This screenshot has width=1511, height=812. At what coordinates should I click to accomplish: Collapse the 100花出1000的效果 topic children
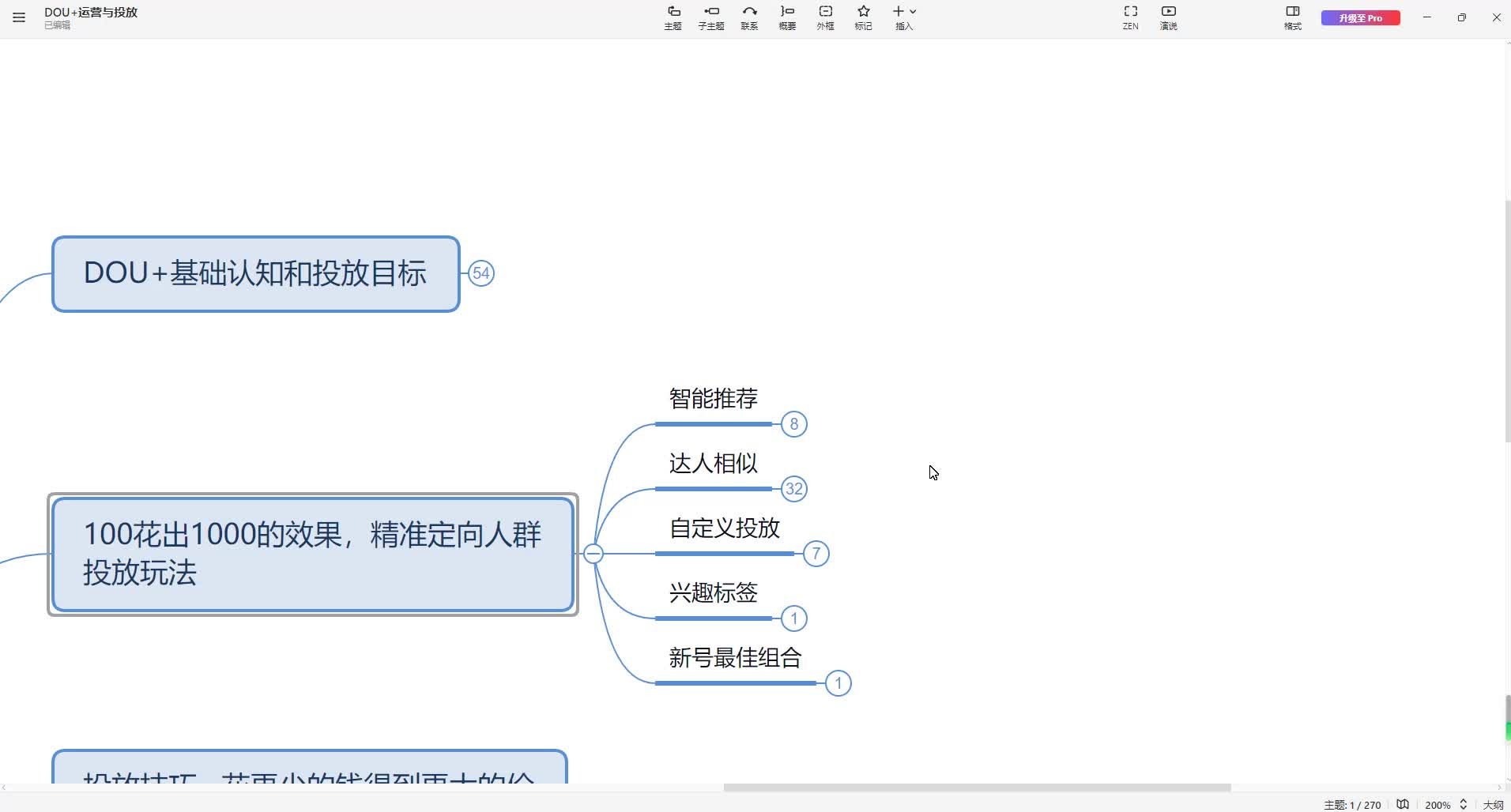[593, 554]
